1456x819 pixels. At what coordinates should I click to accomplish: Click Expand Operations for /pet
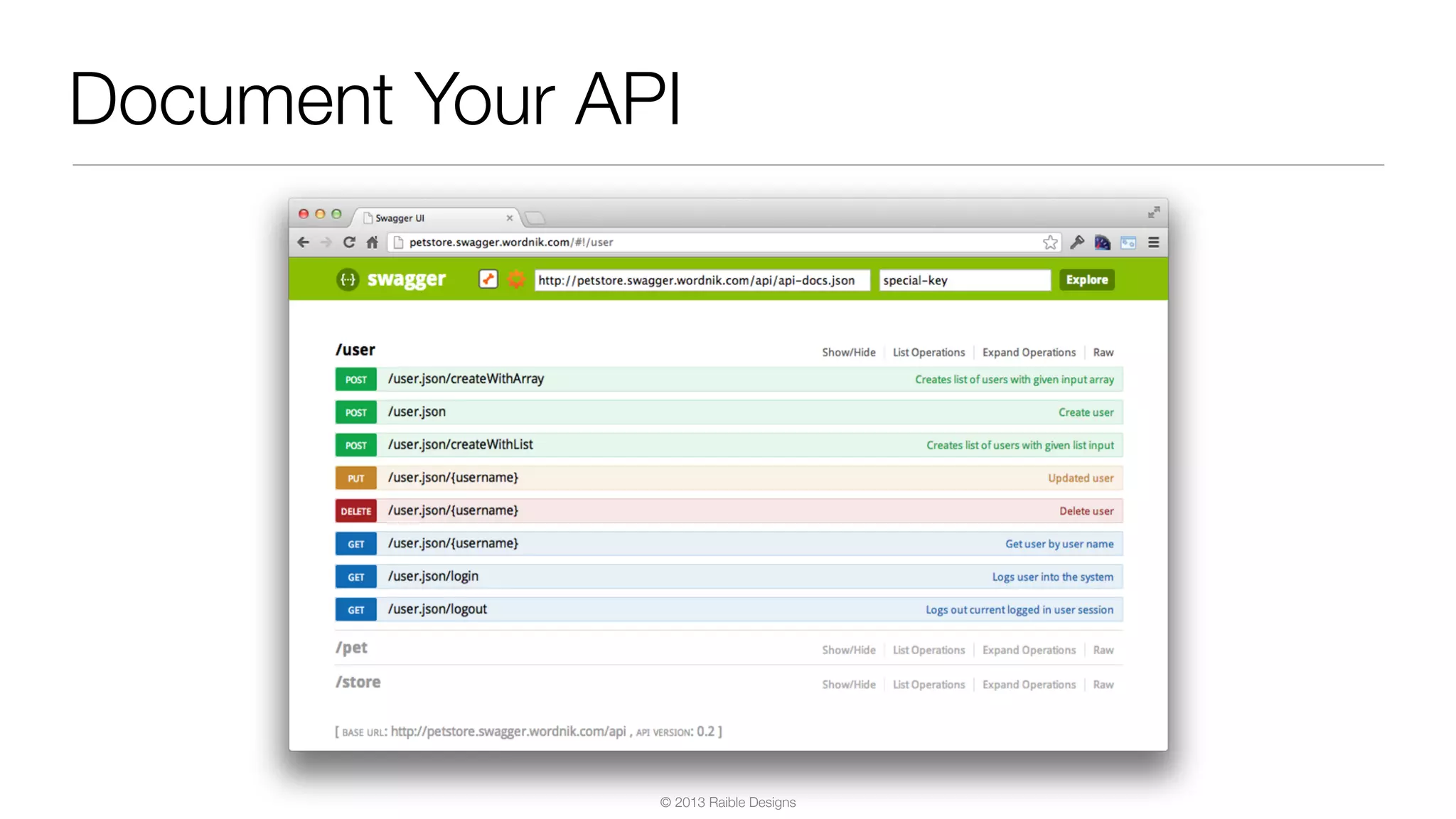click(1029, 651)
